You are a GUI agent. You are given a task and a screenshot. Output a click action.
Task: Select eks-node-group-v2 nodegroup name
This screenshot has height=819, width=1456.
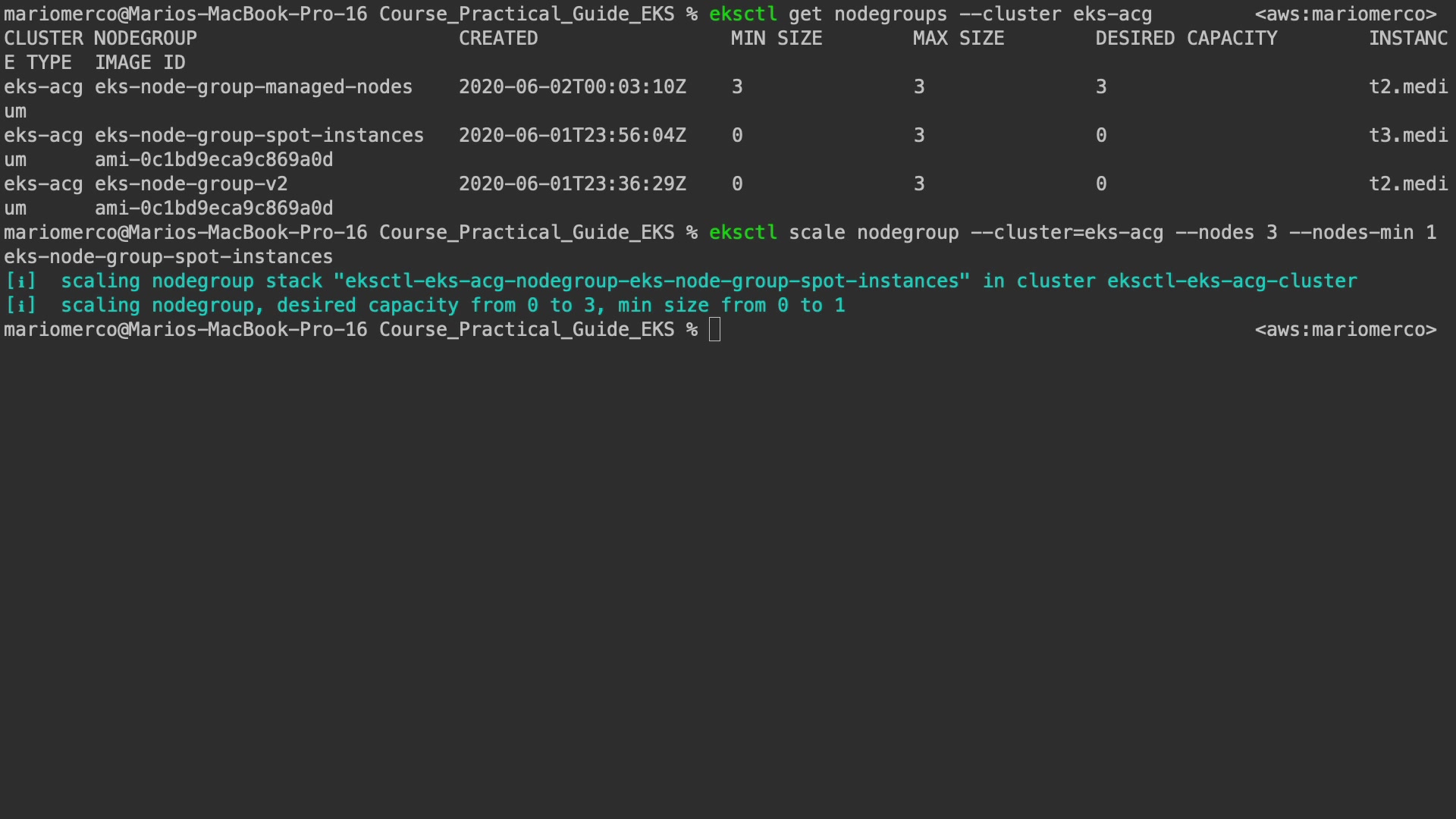click(191, 184)
